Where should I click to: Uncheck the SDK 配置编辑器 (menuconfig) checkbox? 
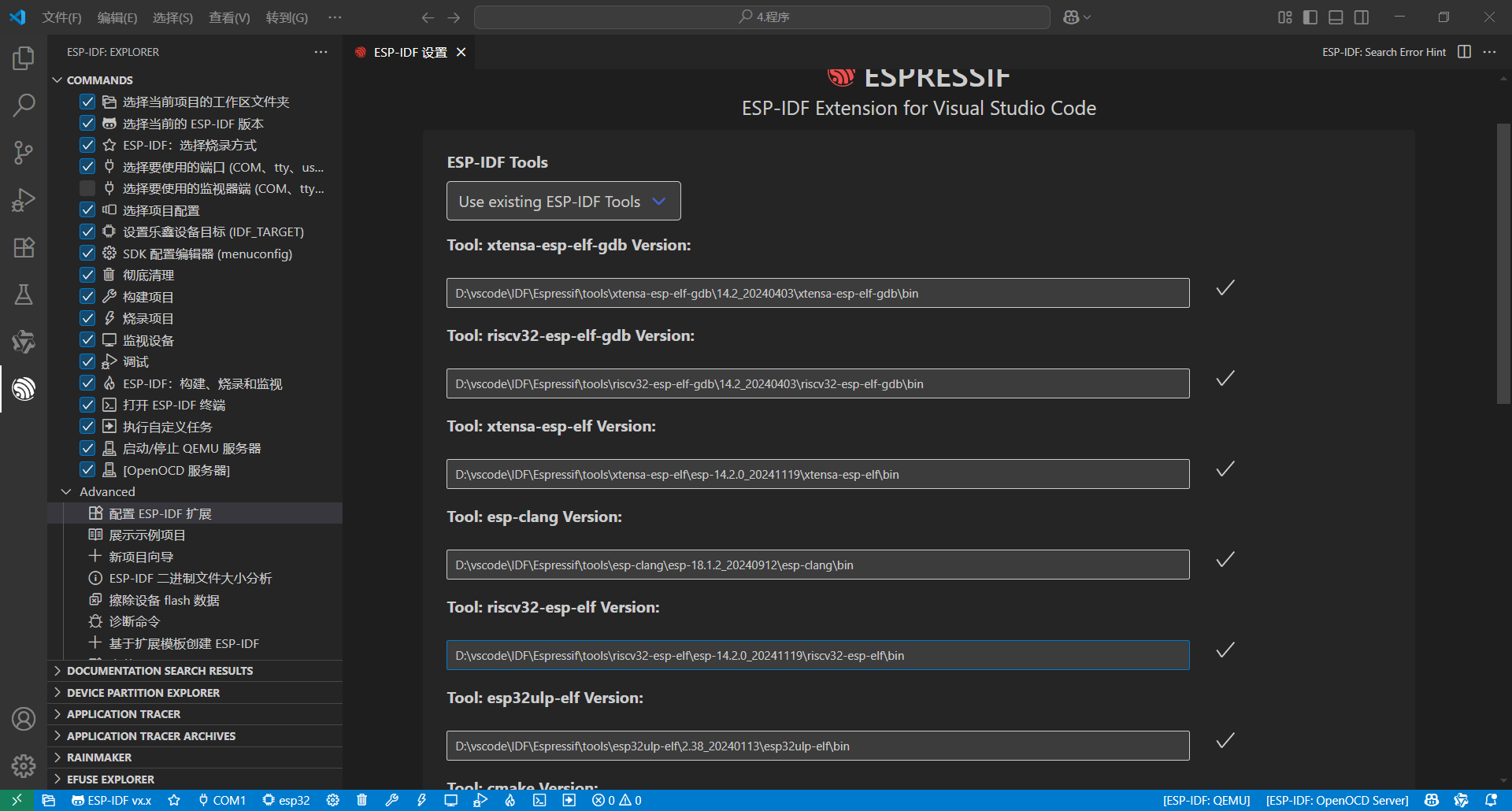point(87,253)
